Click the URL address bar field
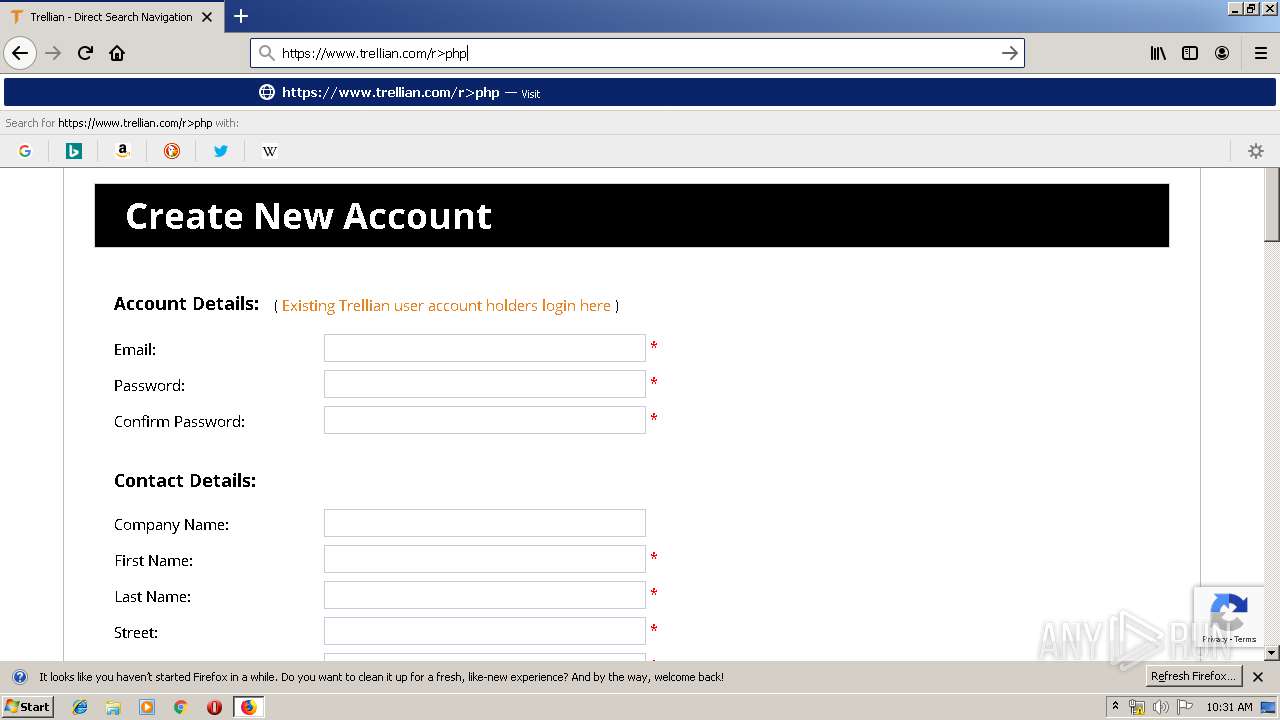The image size is (1280, 720). tap(635, 53)
